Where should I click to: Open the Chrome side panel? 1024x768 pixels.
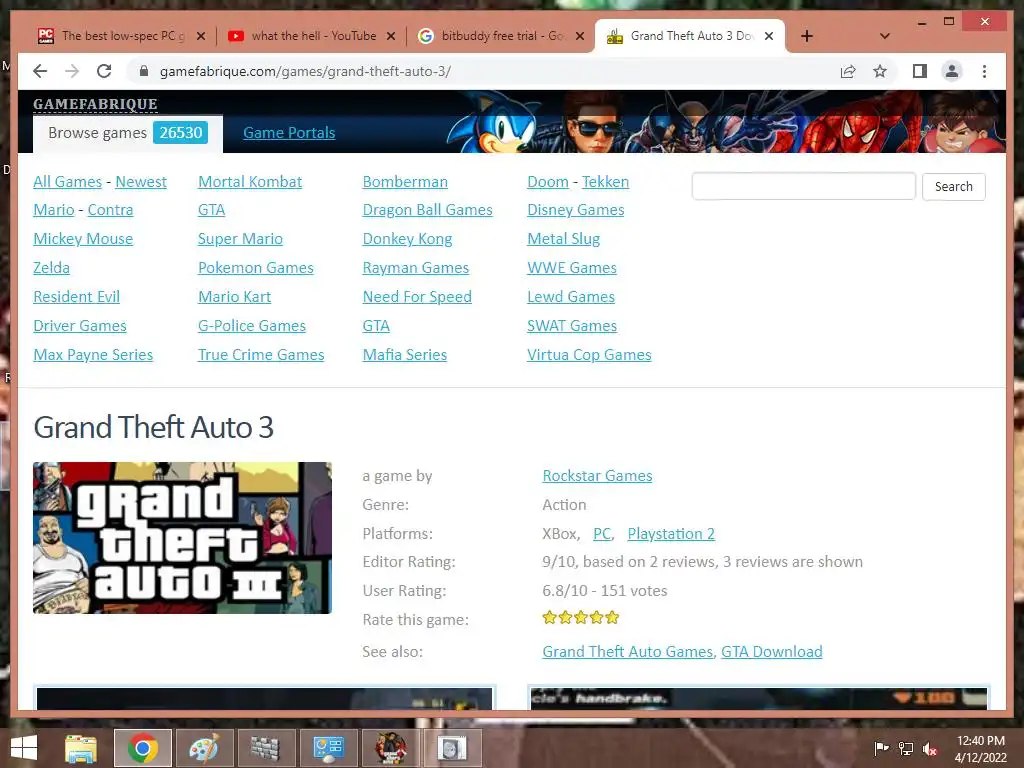pyautogui.click(x=920, y=71)
